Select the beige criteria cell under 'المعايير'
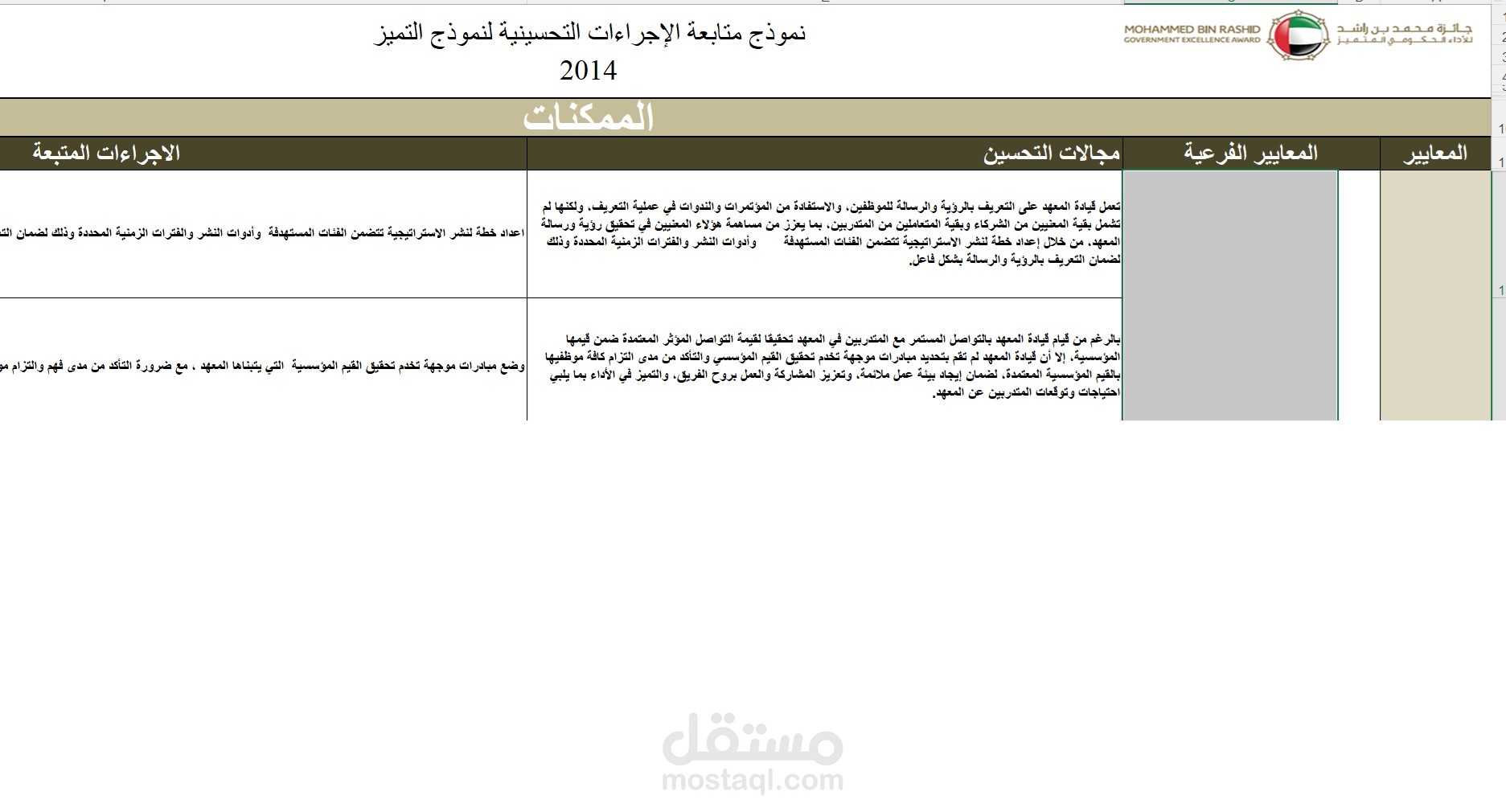This screenshot has width=1506, height=812. (1435, 295)
